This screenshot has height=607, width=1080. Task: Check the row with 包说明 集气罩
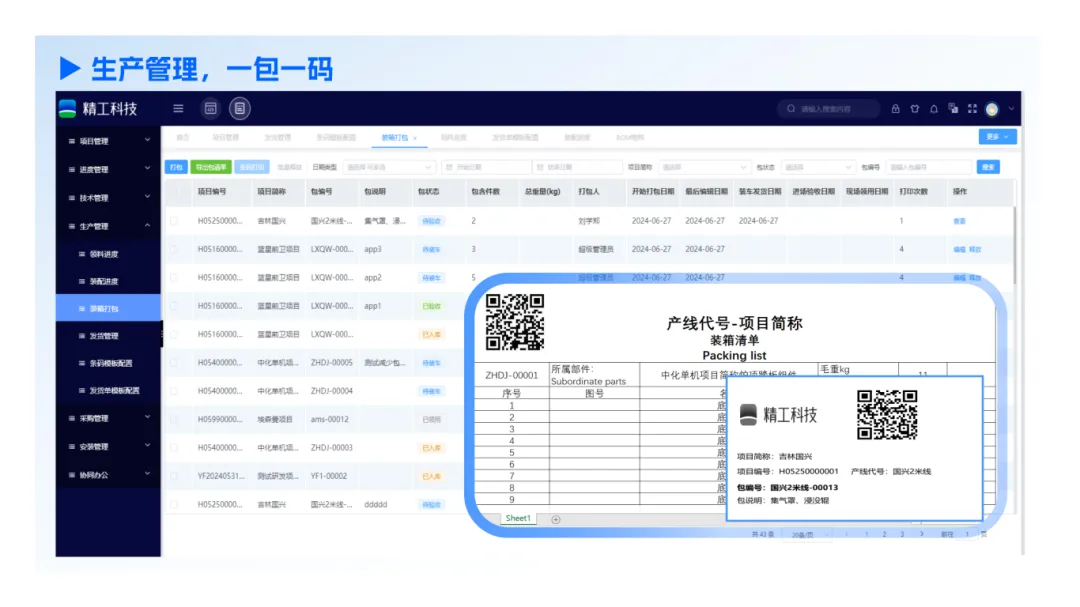click(174, 221)
